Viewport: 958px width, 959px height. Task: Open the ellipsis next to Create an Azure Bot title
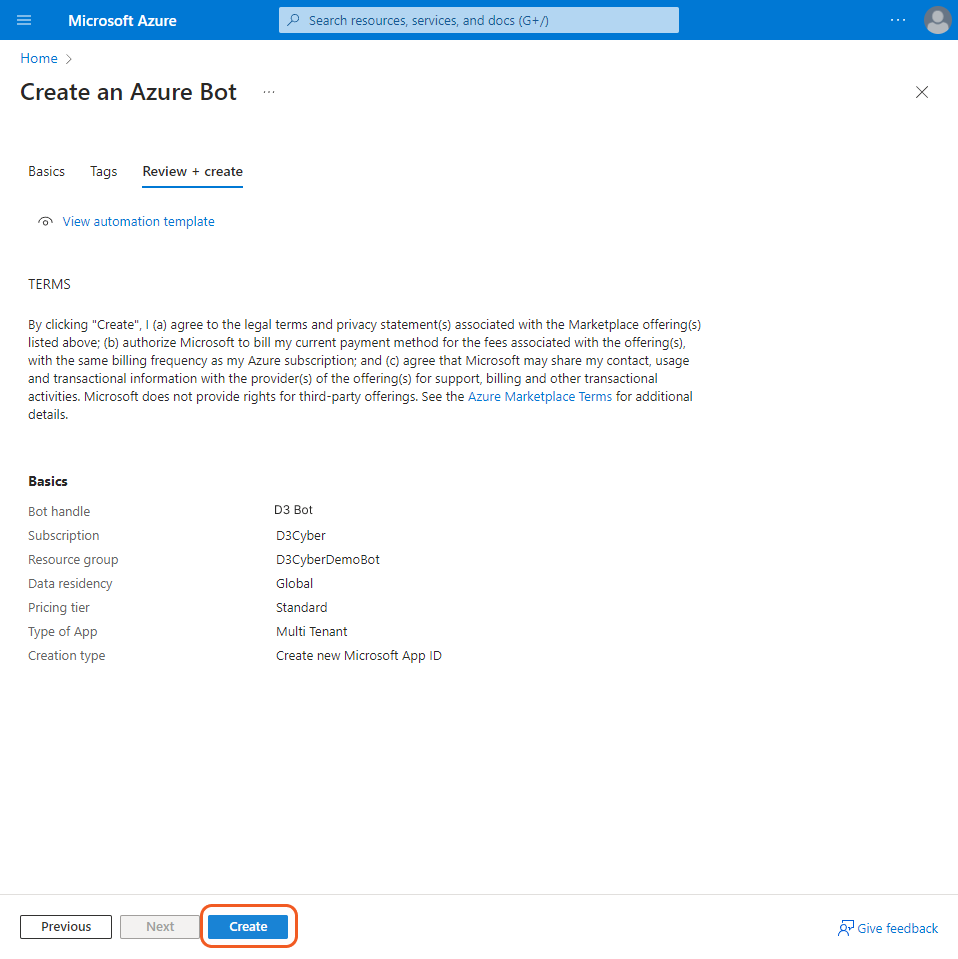269,92
